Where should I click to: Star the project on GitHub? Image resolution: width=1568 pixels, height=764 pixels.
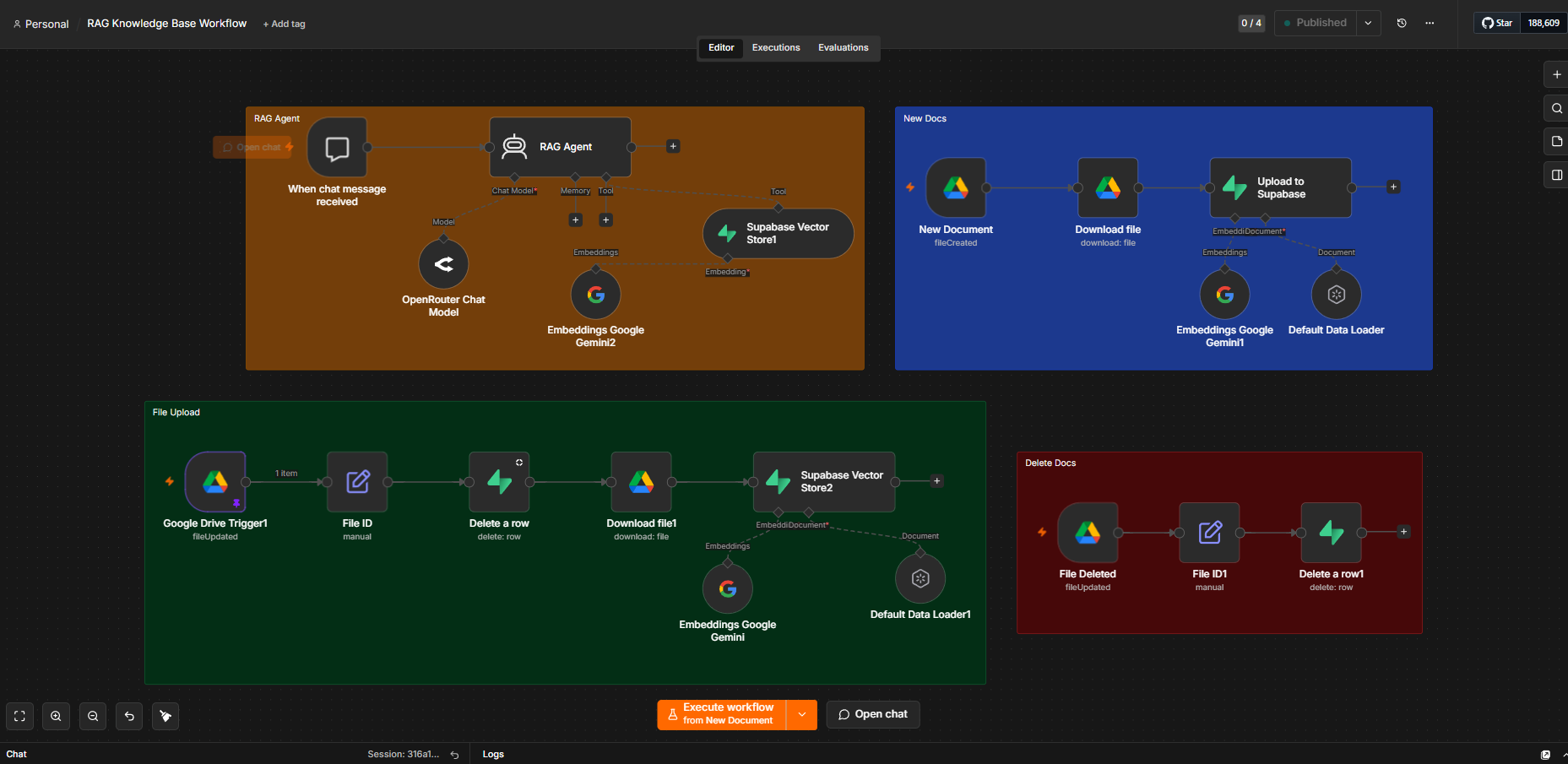(x=1497, y=23)
